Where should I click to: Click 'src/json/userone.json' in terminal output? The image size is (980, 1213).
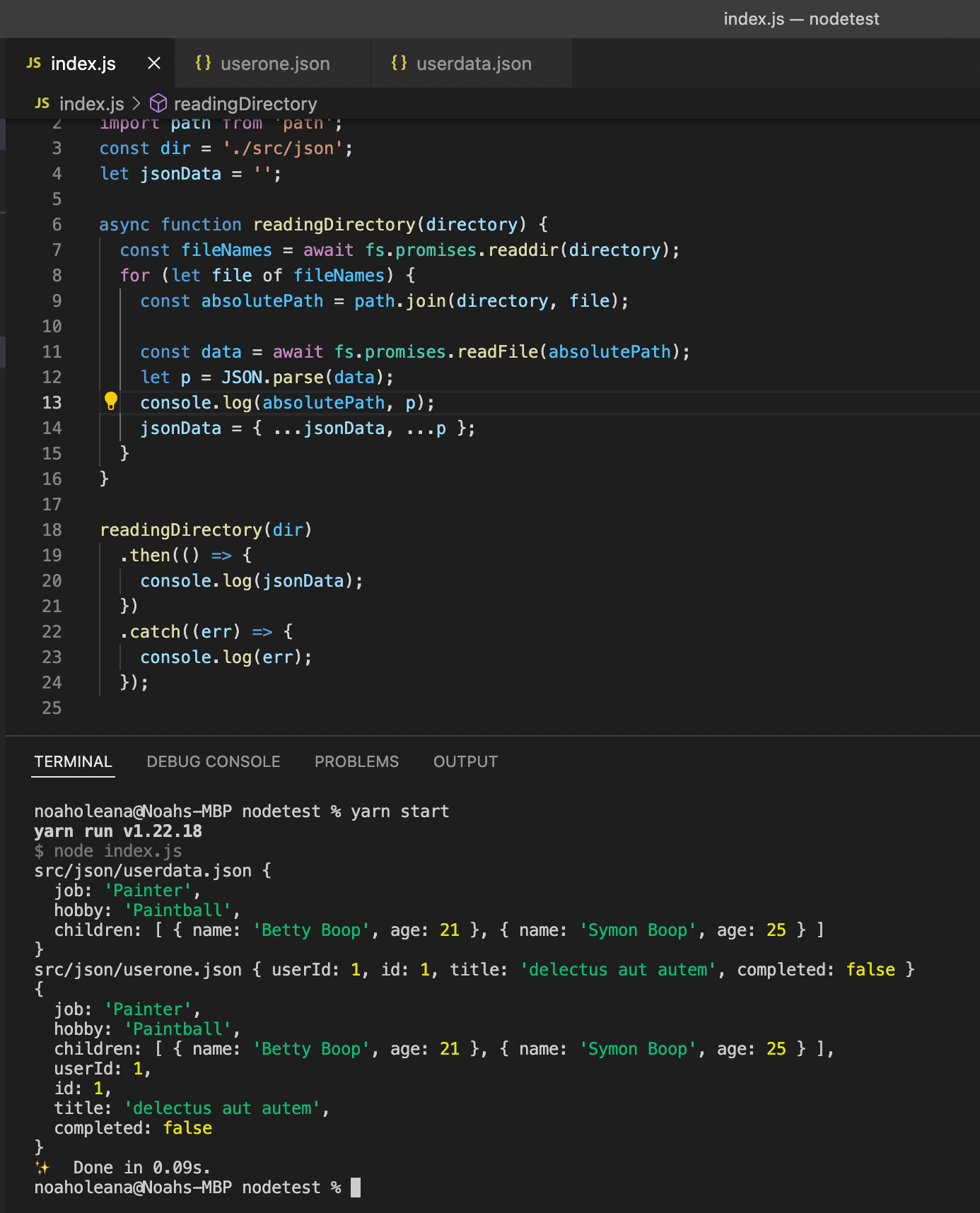[138, 970]
